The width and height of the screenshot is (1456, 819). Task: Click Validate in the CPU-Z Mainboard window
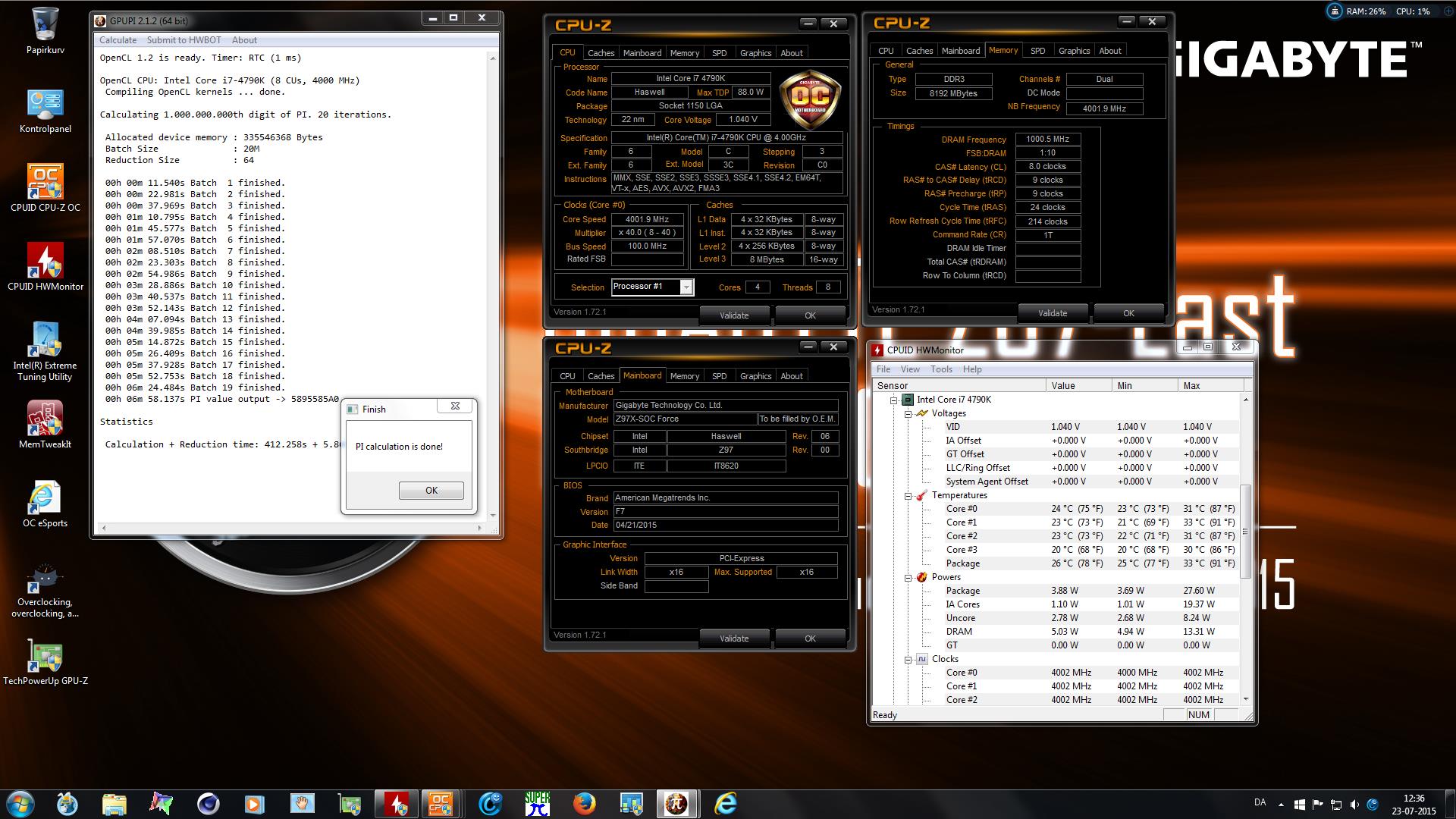tap(734, 639)
